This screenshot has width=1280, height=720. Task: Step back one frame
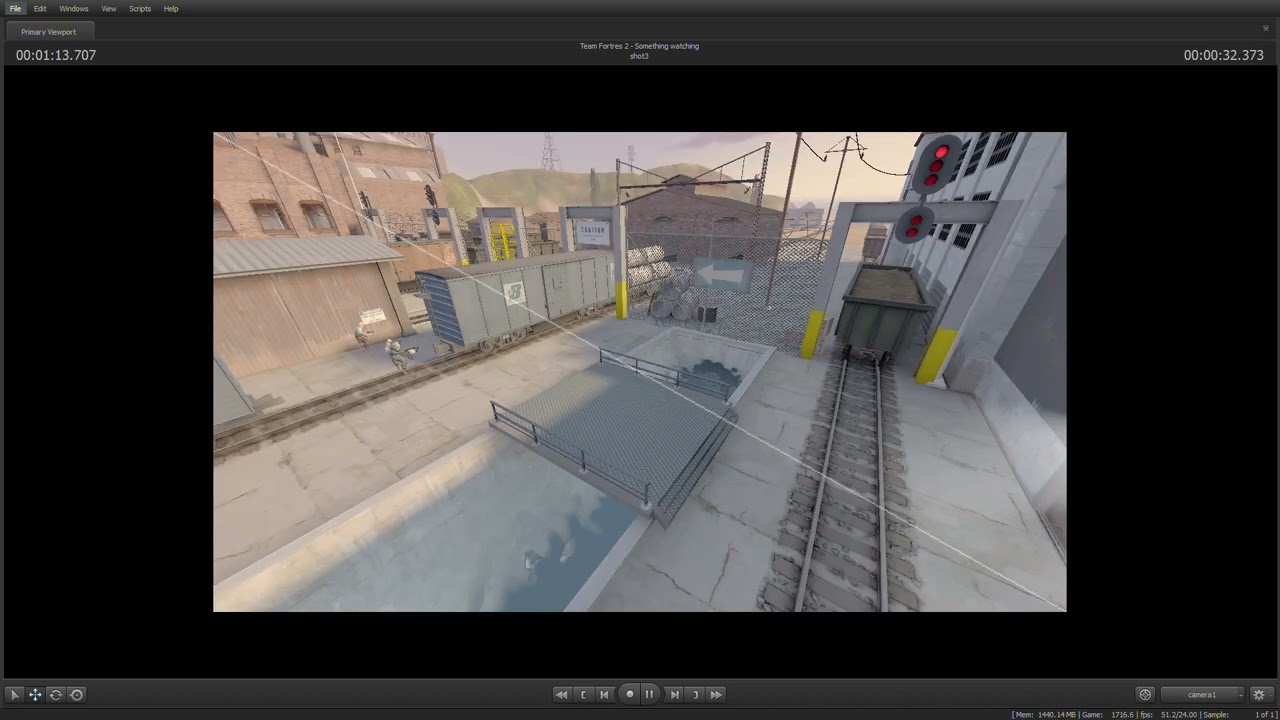point(604,694)
